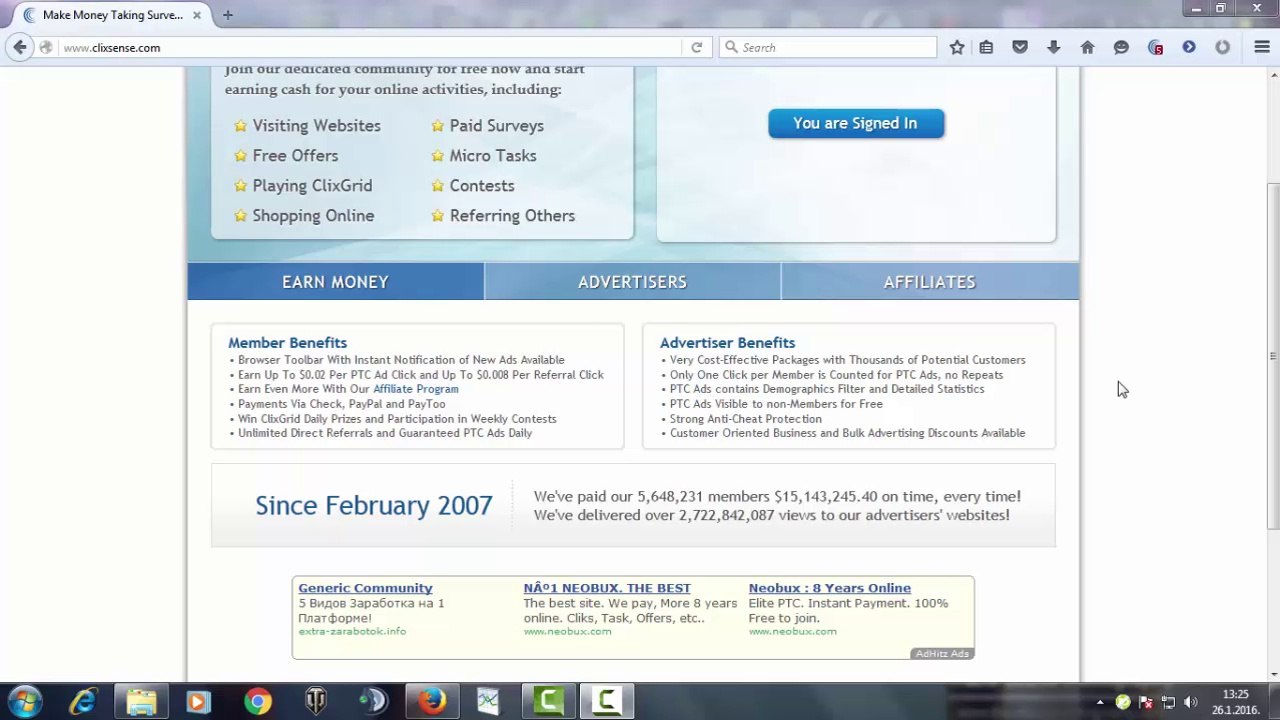This screenshot has height=720, width=1280.
Task: Open Windows Explorer folder on taskbar
Action: 141,702
